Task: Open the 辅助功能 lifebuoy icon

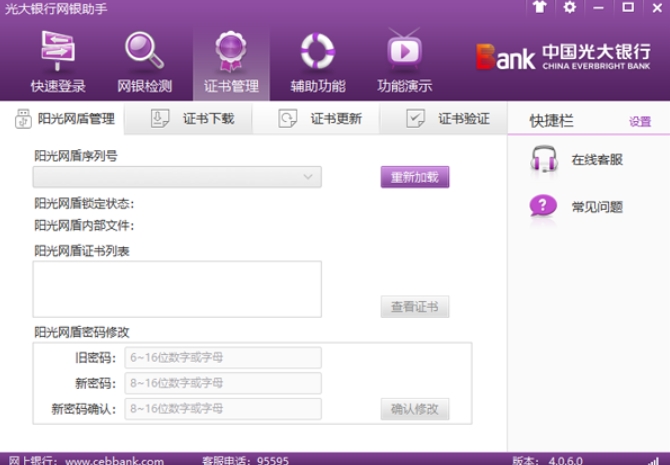Action: [x=317, y=51]
